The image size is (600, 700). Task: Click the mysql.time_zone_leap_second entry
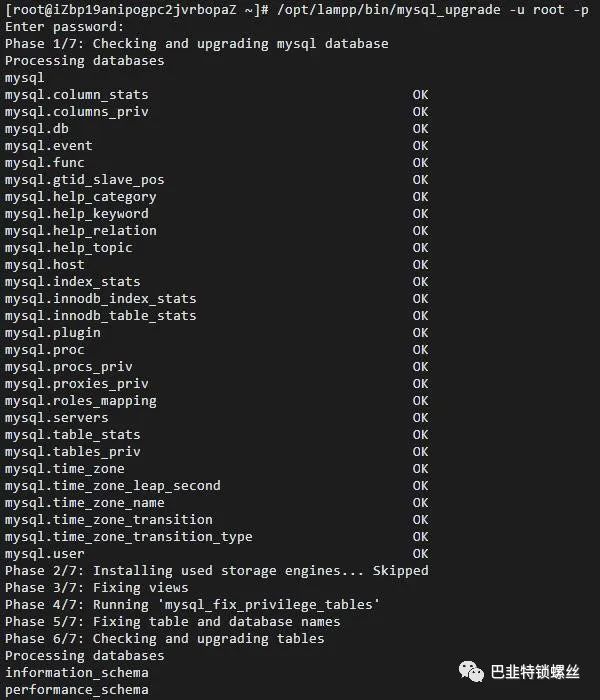click(x=112, y=486)
